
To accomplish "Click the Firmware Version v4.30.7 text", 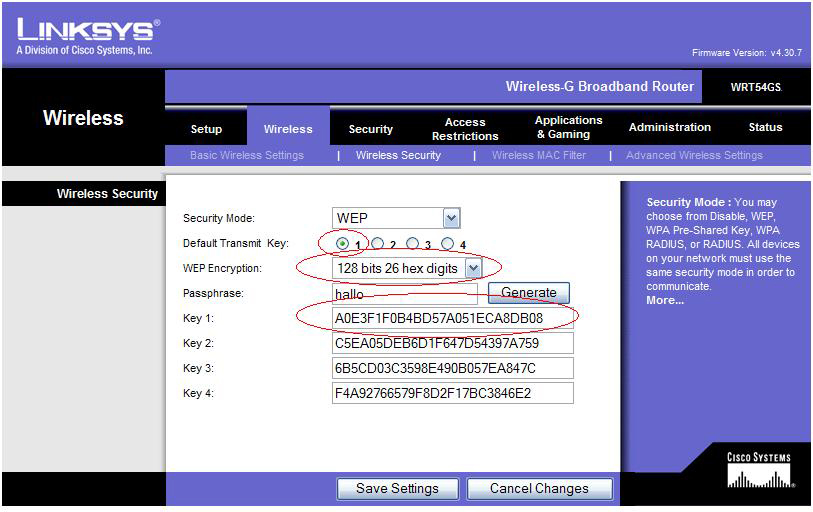I will point(747,52).
